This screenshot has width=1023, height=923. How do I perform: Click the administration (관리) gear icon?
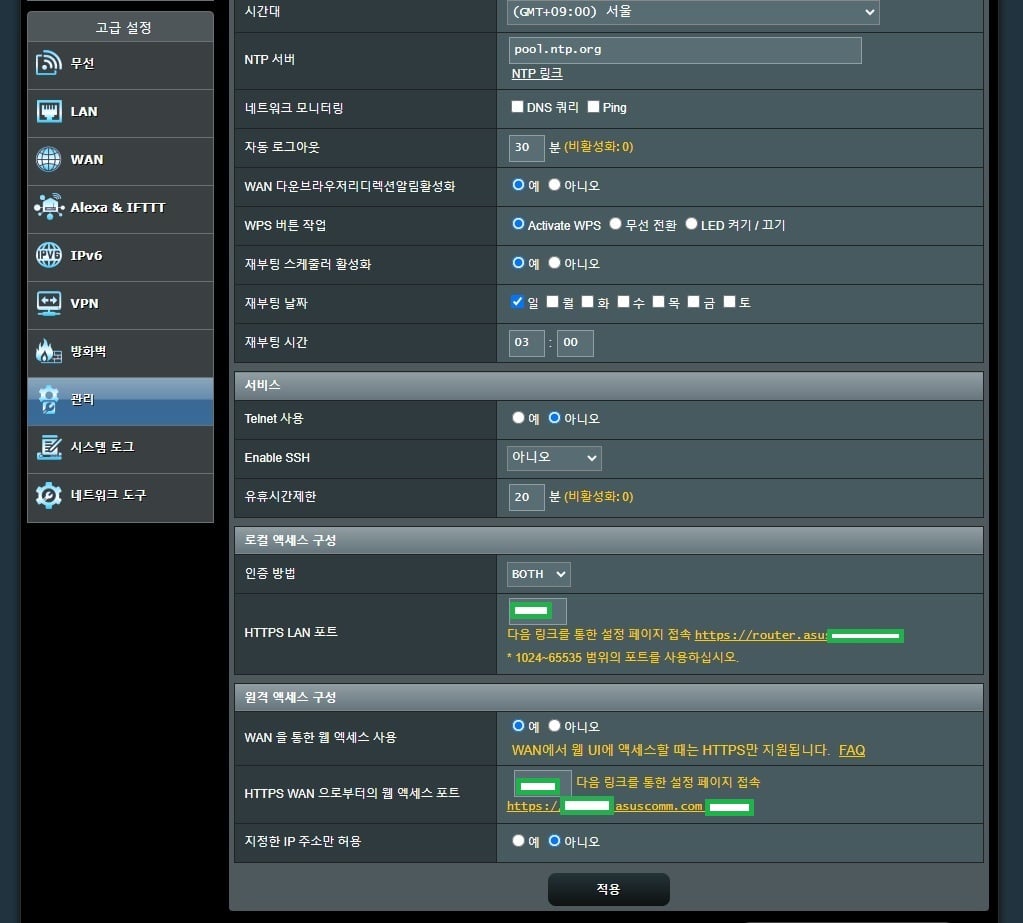(49, 399)
